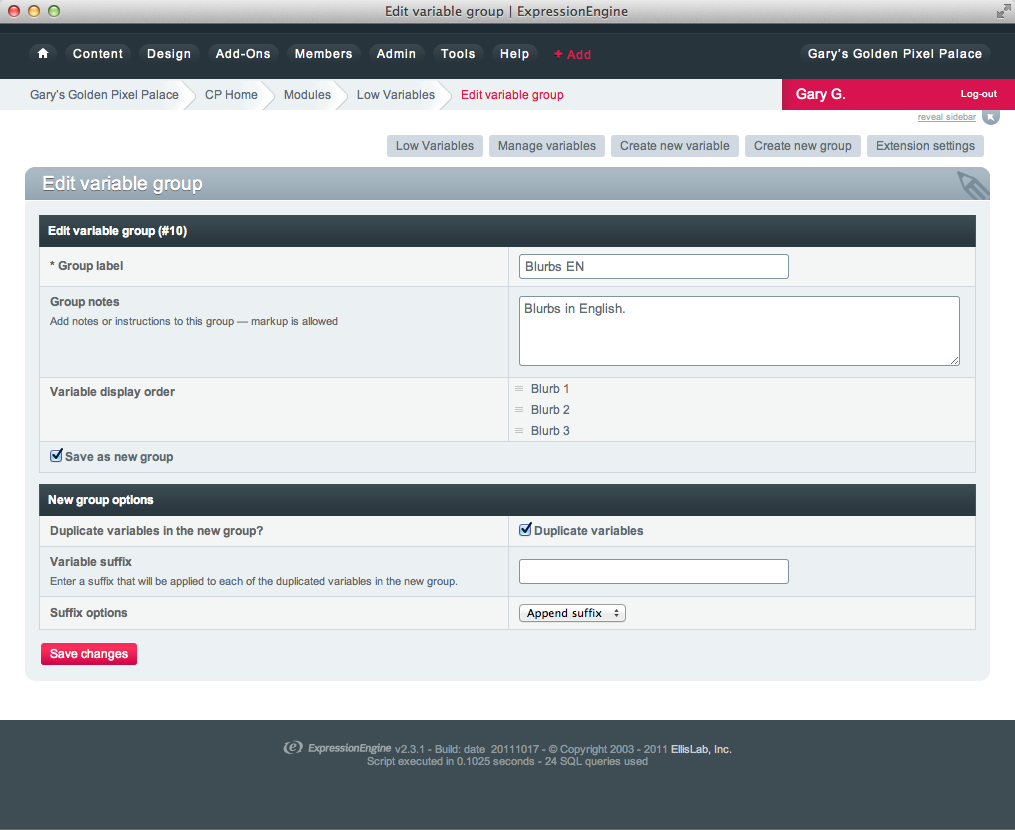1015x830 pixels.
Task: Go to Modules breadcrumb
Action: coord(307,95)
